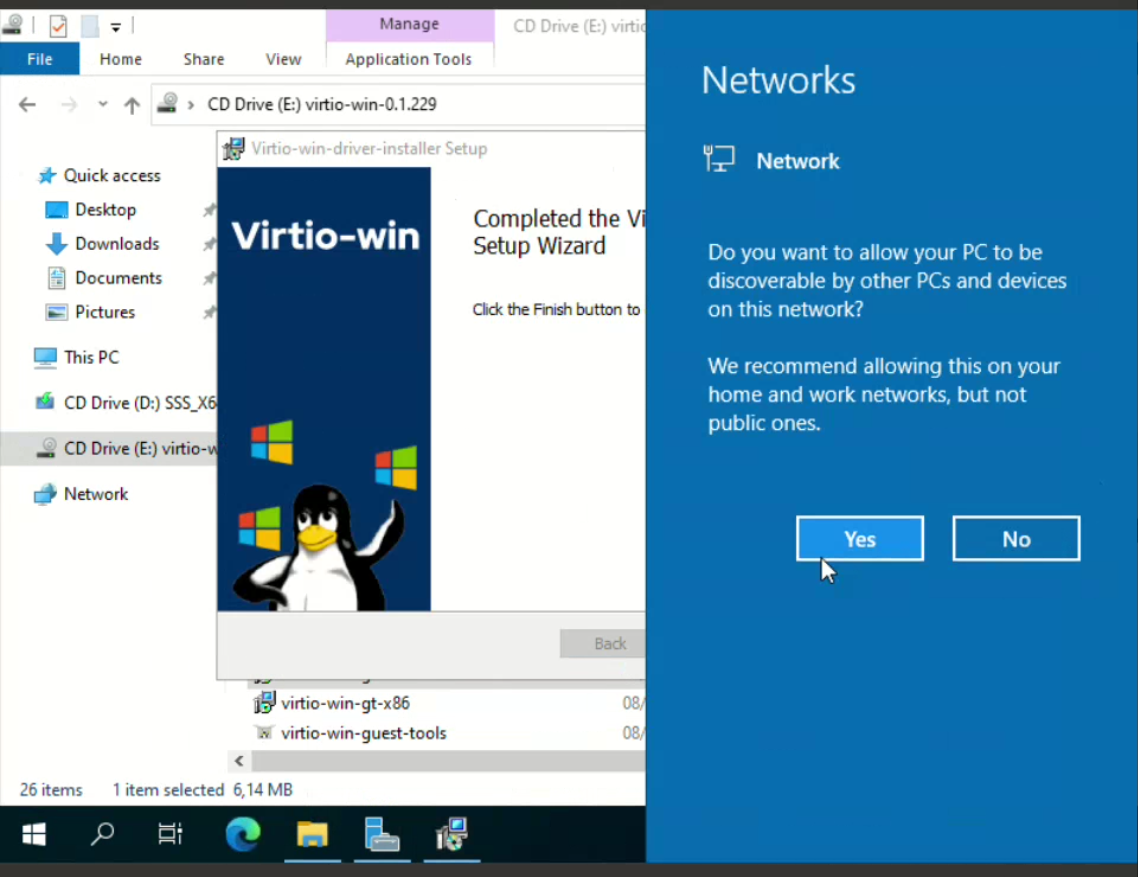The height and width of the screenshot is (877, 1138).
Task: Open Task View on the taskbar
Action: coord(170,833)
